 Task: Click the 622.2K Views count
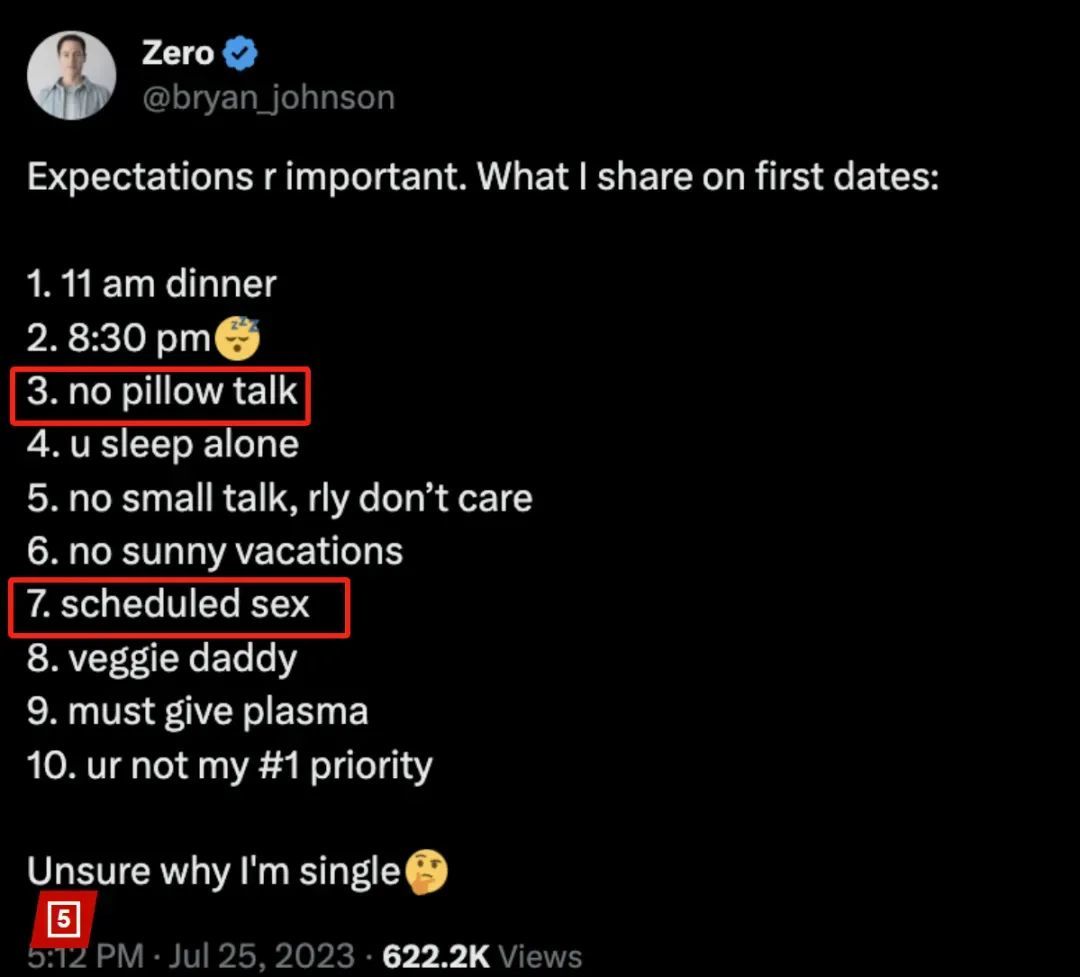coord(482,955)
